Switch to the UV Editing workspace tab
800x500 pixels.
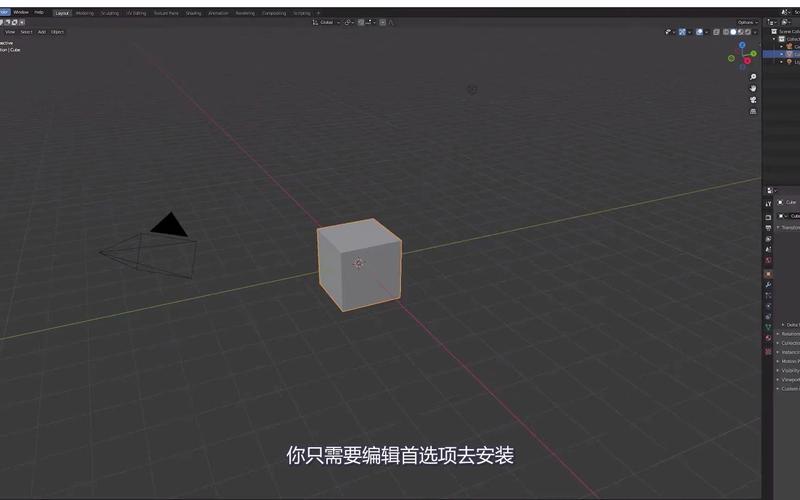(136, 13)
